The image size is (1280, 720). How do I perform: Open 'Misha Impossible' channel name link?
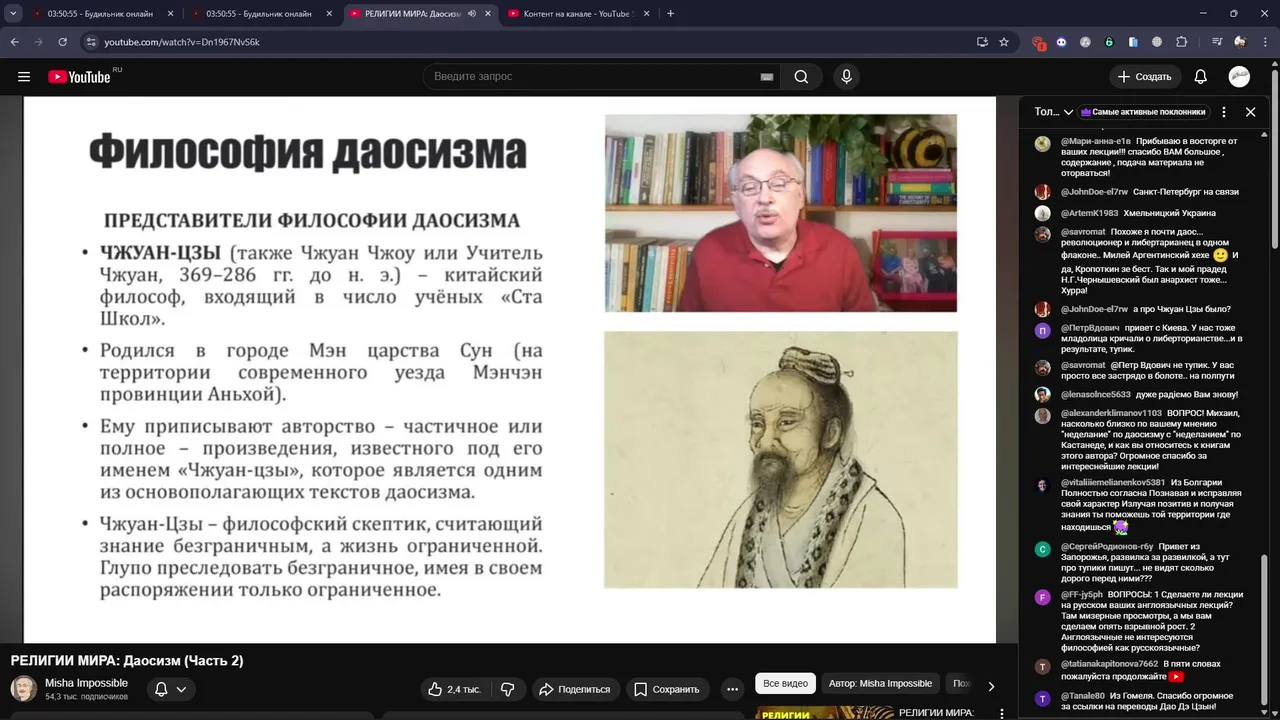pyautogui.click(x=86, y=683)
